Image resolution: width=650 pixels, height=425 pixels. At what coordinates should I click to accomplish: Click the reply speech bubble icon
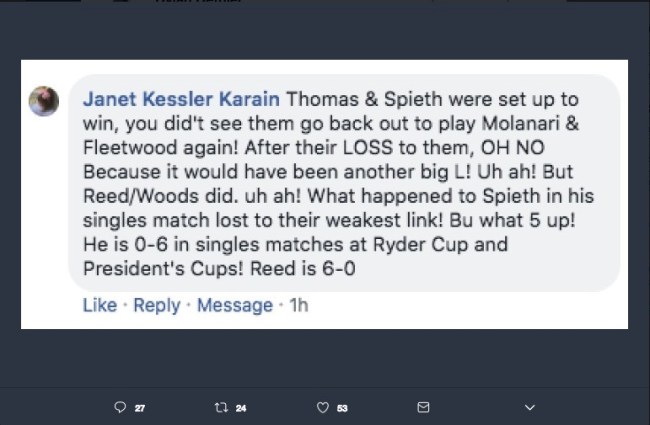pyautogui.click(x=121, y=407)
